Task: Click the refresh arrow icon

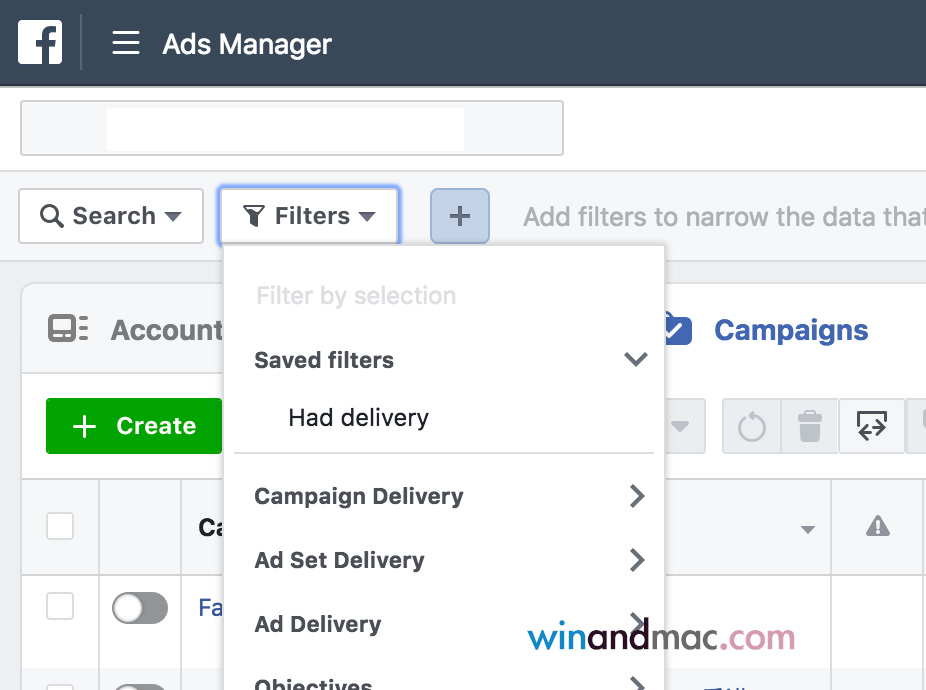Action: (751, 428)
